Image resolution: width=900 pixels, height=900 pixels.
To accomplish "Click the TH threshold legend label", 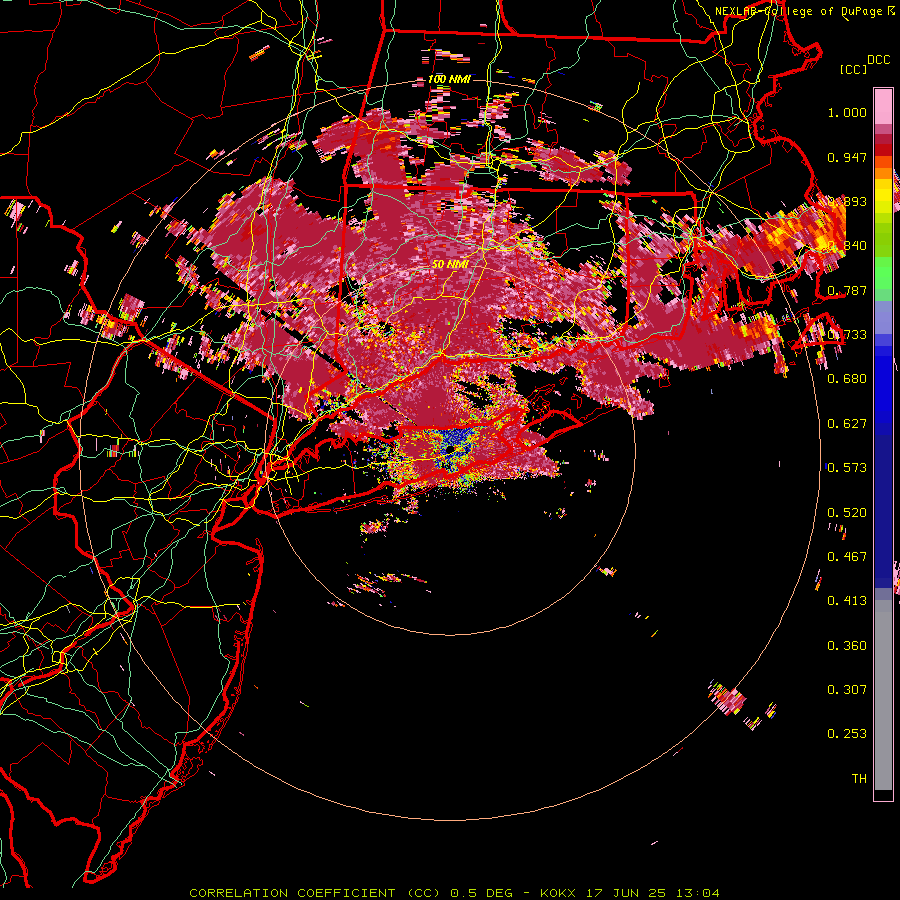I will point(859,779).
